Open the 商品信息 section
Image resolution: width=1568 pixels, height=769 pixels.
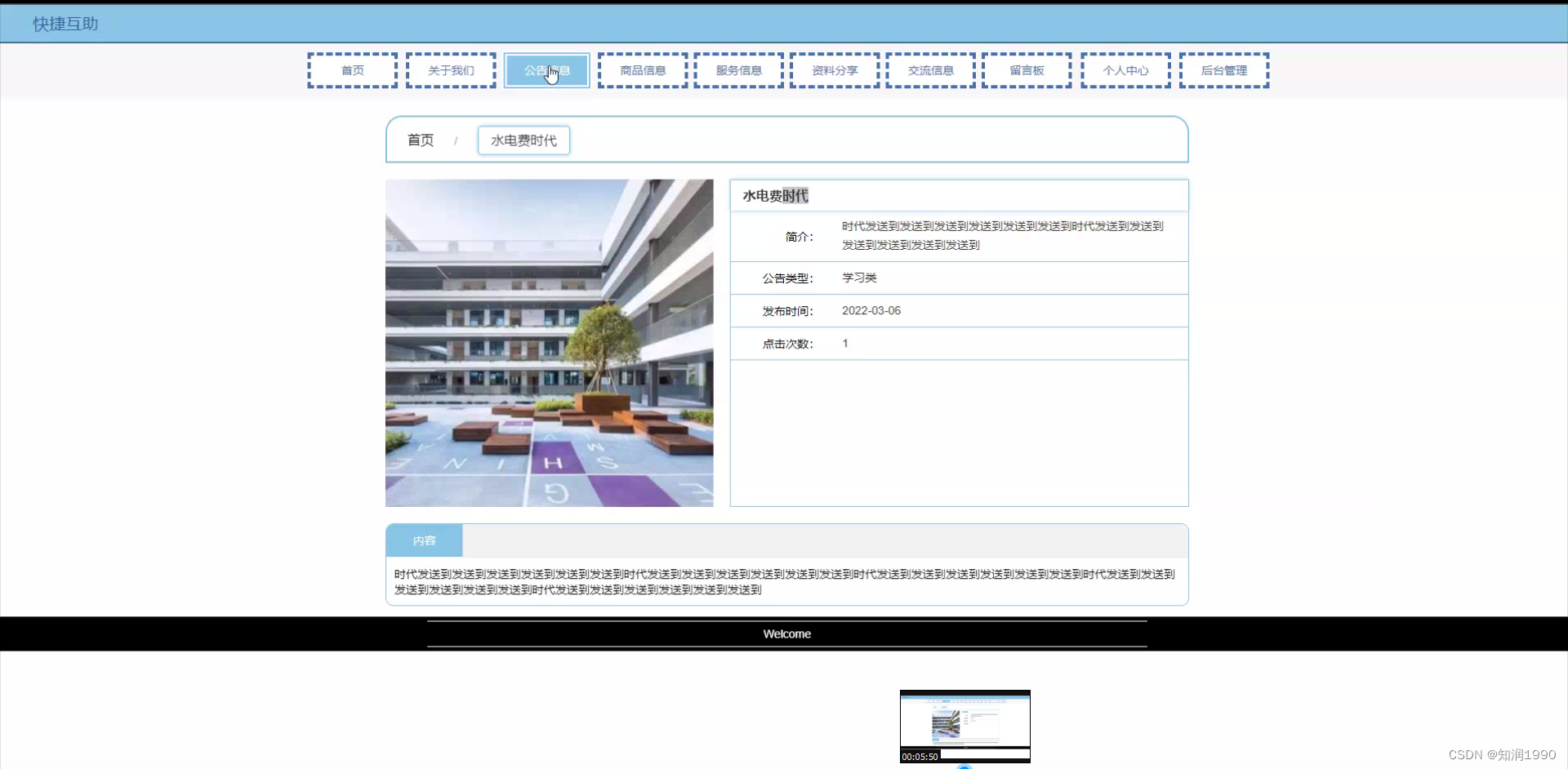[642, 70]
